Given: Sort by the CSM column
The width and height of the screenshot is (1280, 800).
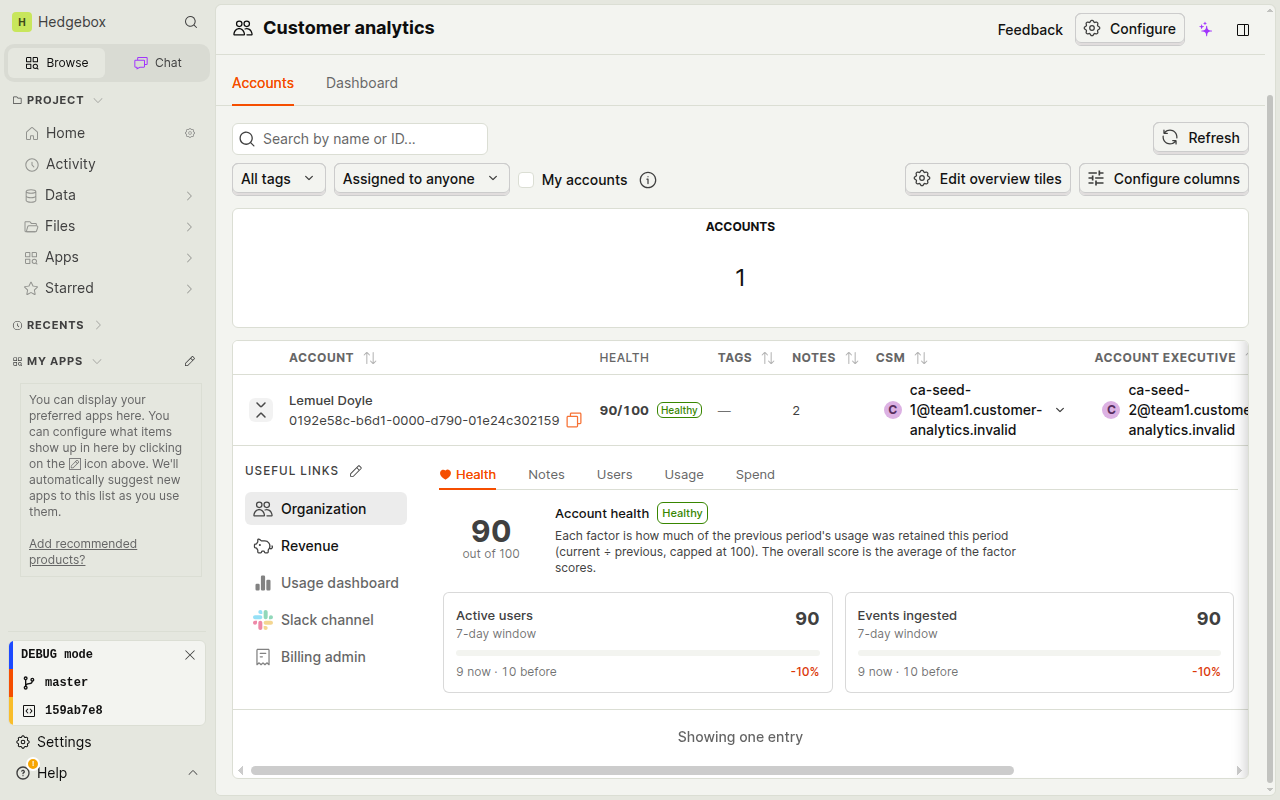Looking at the screenshot, I should click(921, 358).
